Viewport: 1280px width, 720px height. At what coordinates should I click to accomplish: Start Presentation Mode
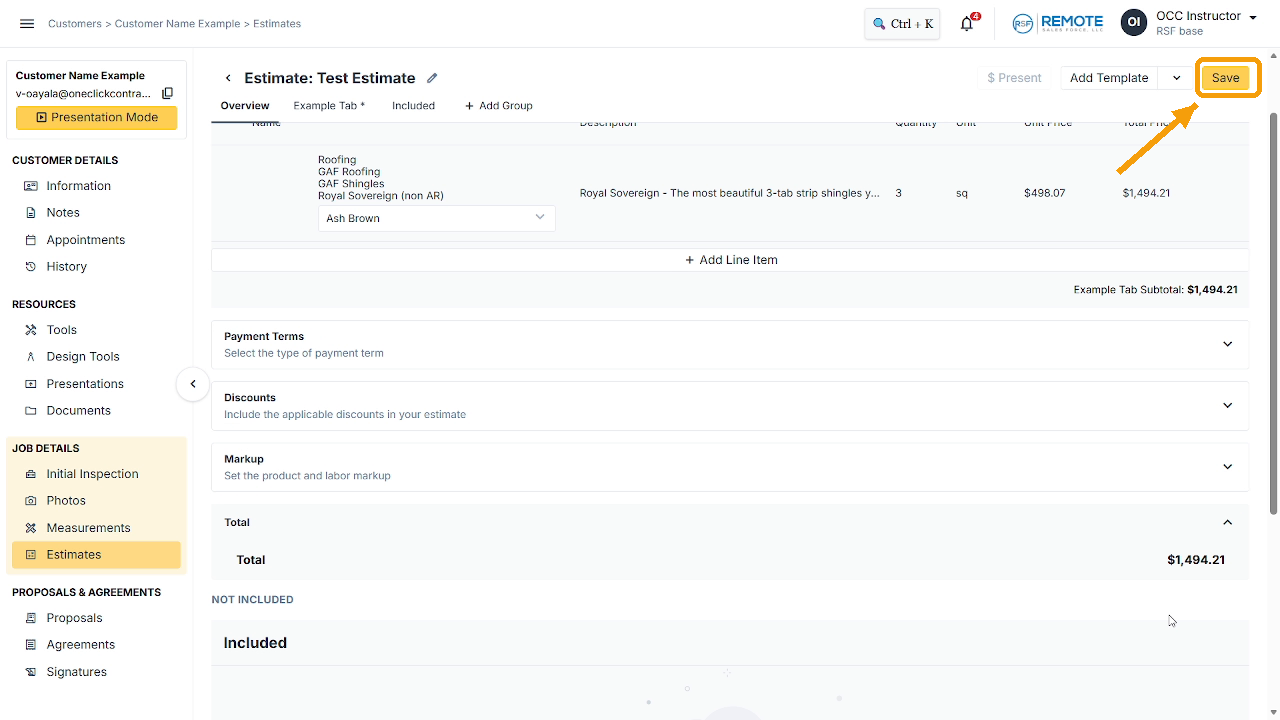96,117
